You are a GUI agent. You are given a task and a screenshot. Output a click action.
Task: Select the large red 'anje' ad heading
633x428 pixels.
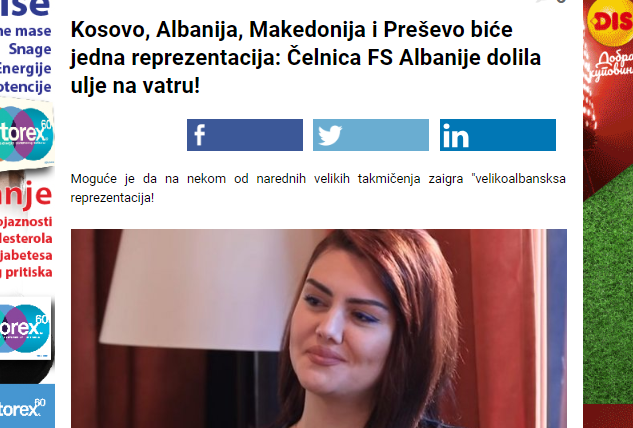click(x=26, y=195)
